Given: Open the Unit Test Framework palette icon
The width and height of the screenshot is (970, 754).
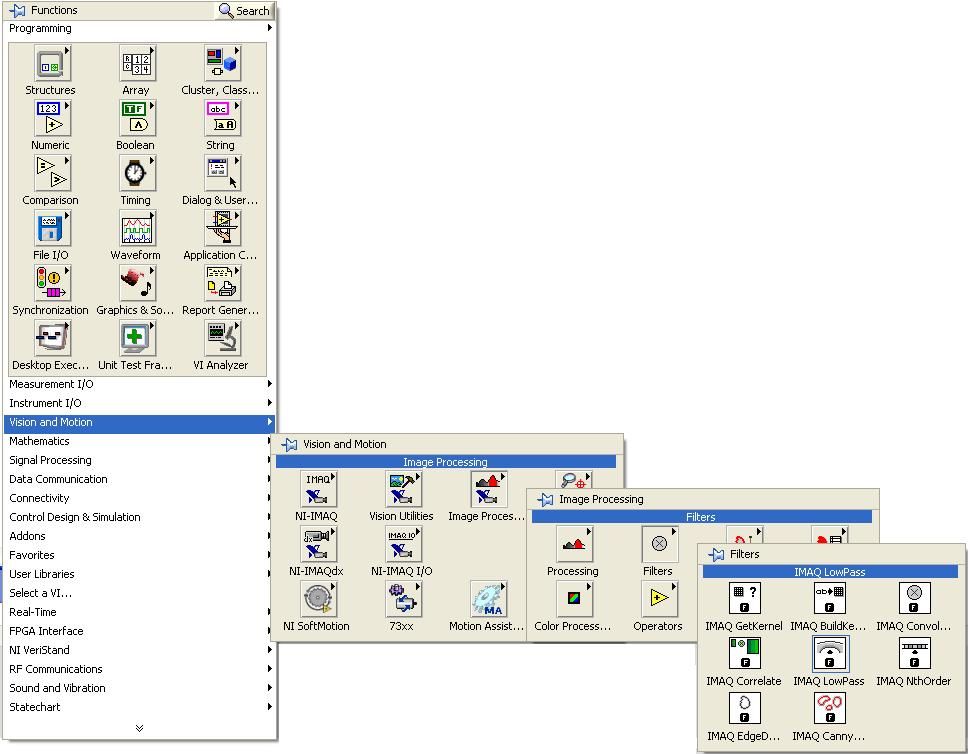Looking at the screenshot, I should pos(137,338).
